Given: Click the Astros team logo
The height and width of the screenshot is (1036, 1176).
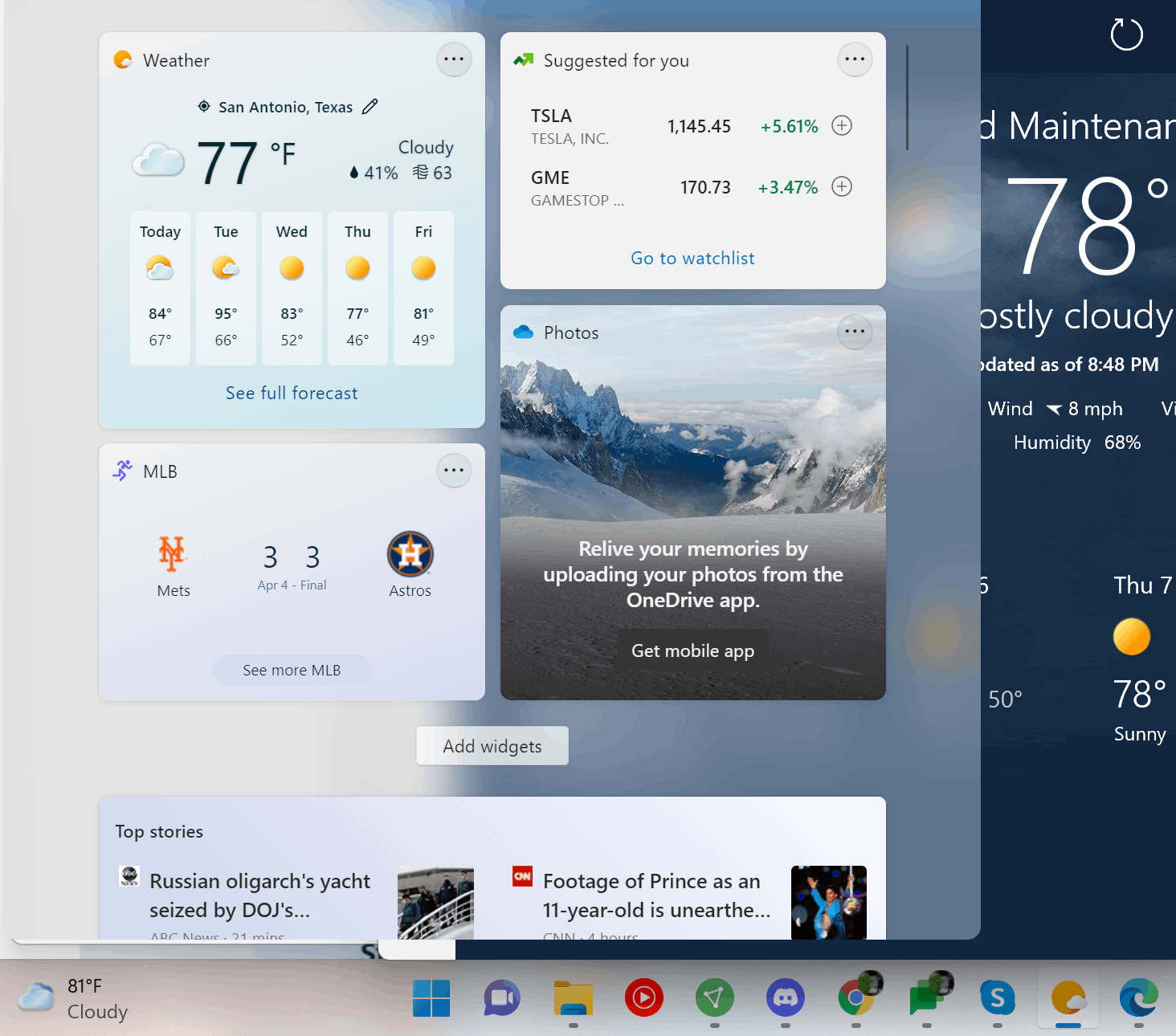Looking at the screenshot, I should click(410, 554).
